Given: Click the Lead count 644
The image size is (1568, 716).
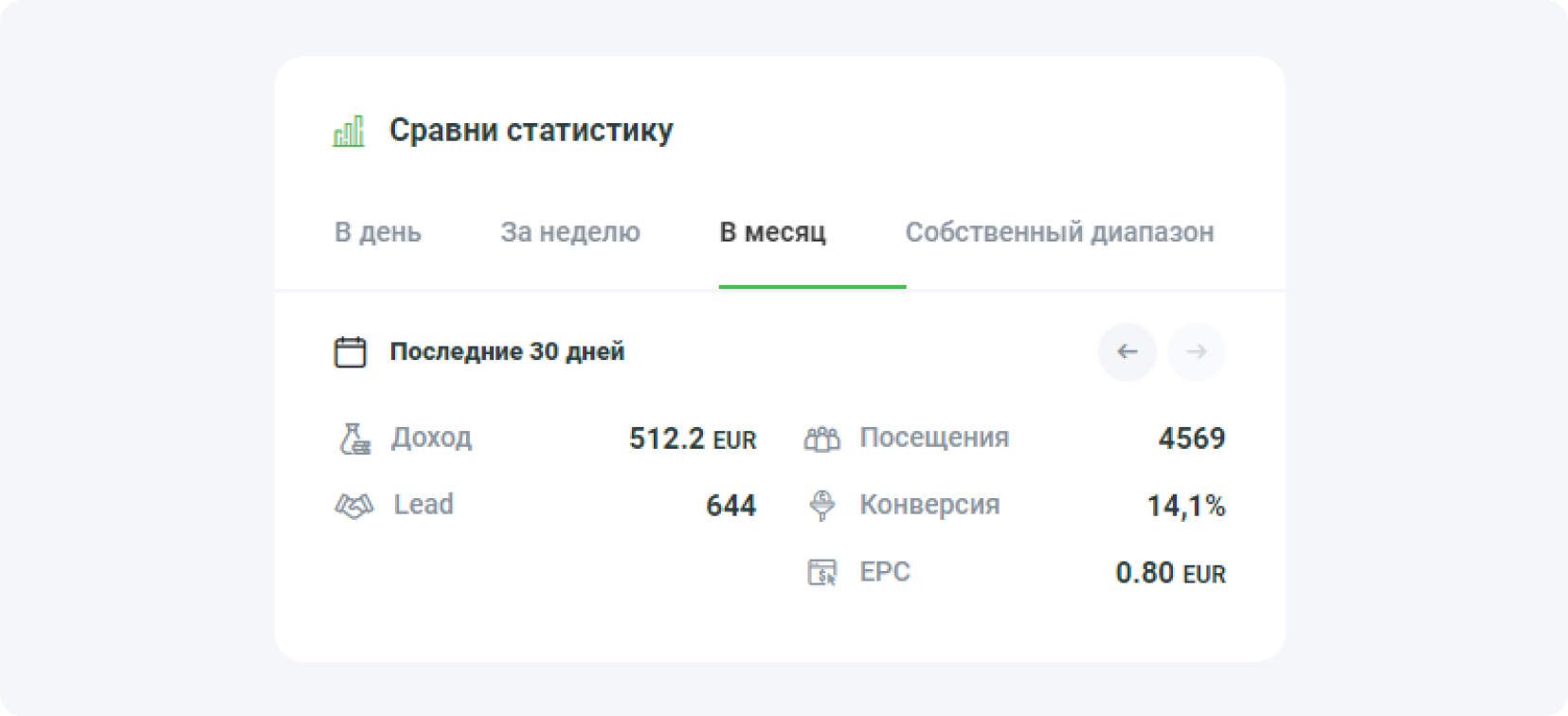Looking at the screenshot, I should 730,505.
